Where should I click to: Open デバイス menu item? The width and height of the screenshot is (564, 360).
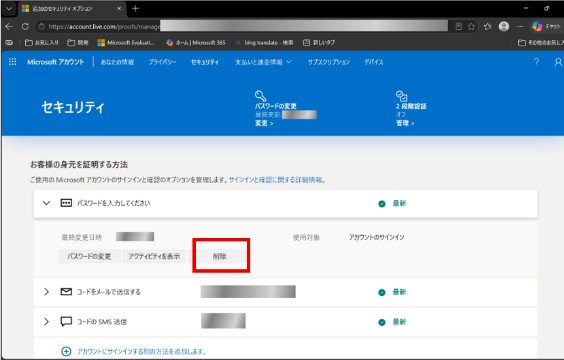[373, 62]
